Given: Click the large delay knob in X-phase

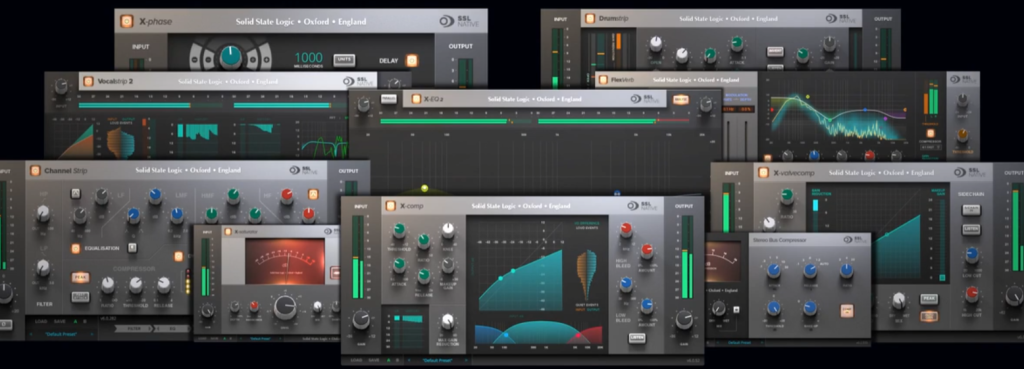Looking at the screenshot, I should pos(230,57).
